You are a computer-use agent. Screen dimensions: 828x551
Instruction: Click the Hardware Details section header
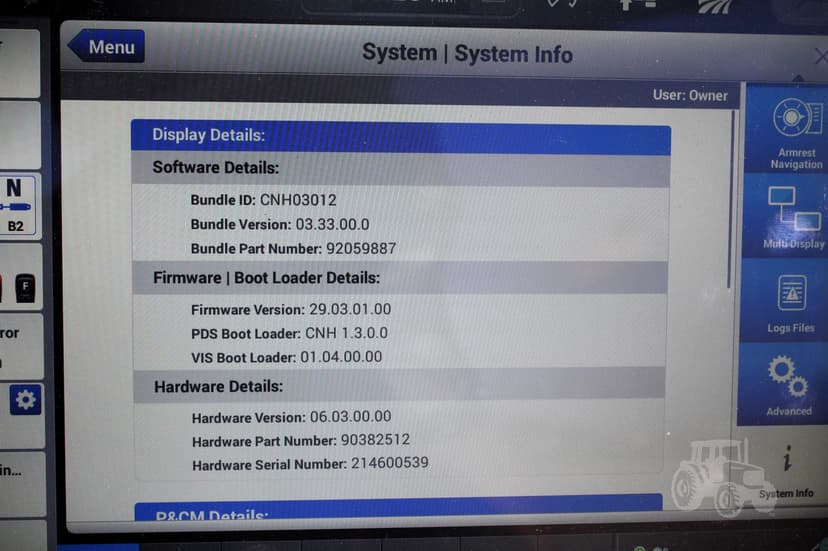click(x=400, y=386)
